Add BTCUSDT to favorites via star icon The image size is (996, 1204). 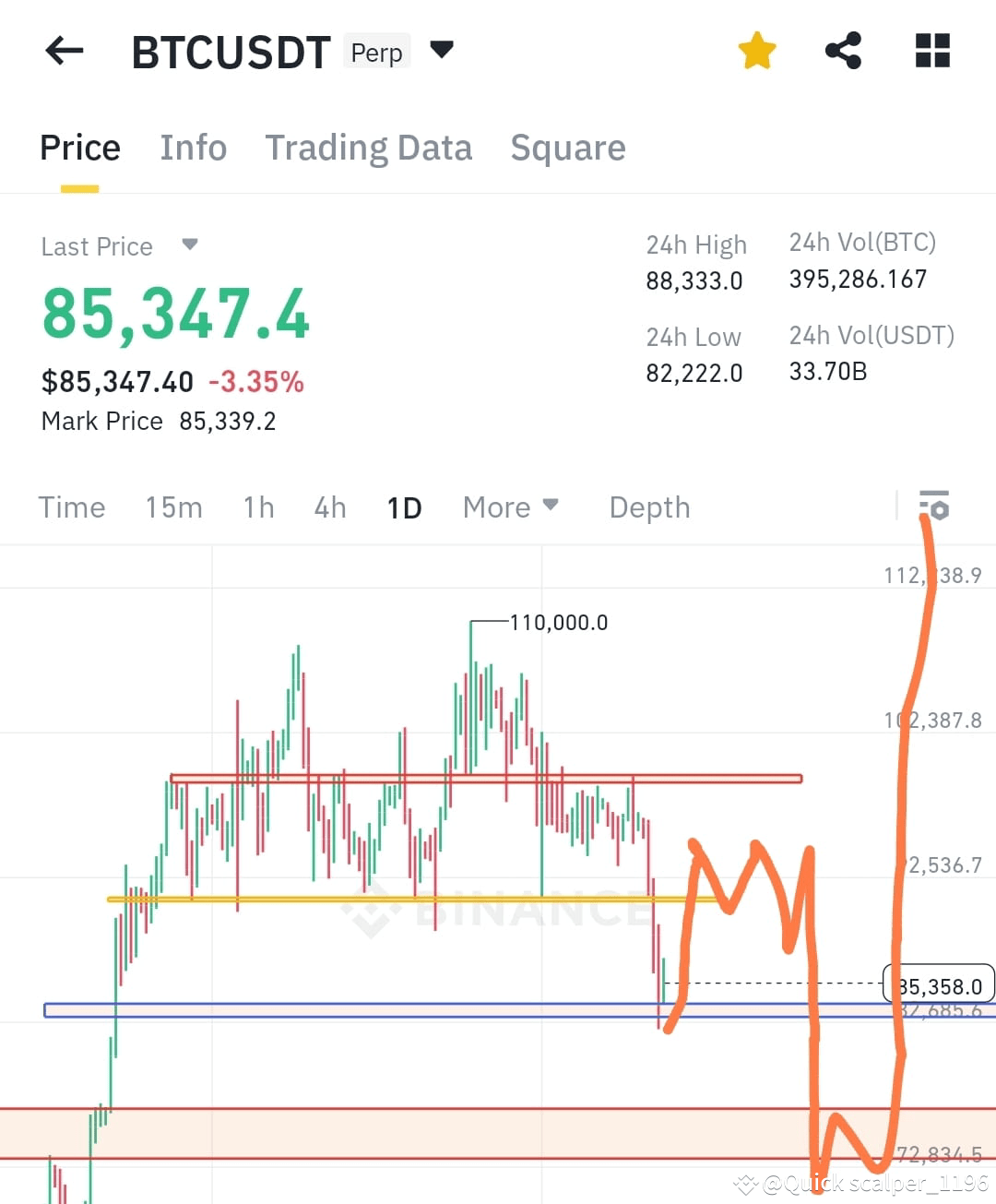(x=756, y=51)
